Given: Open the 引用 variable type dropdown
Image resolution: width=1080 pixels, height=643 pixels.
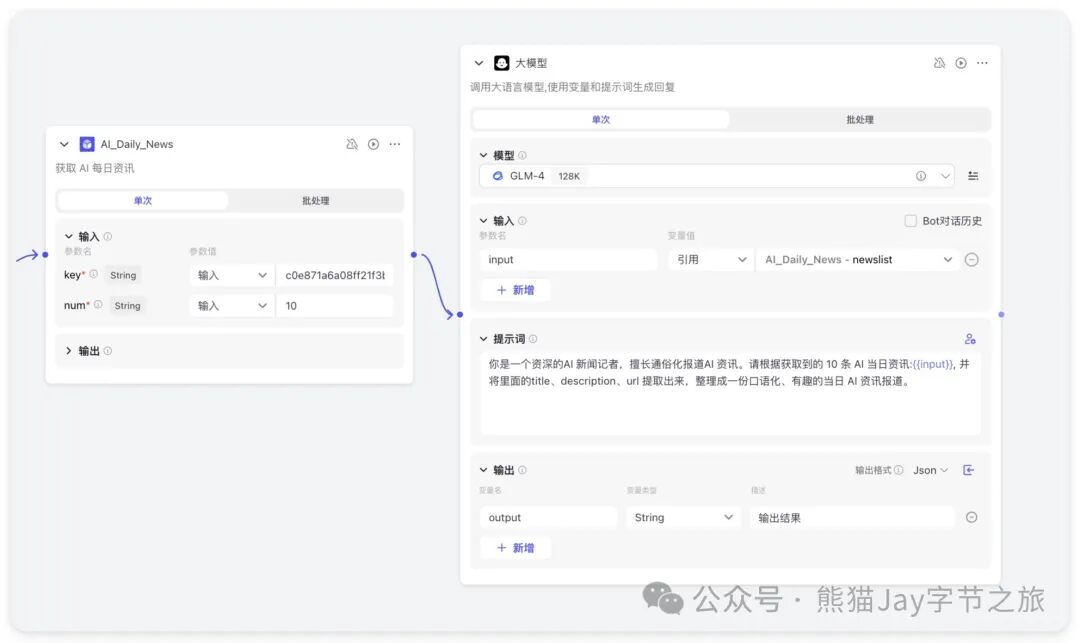Looking at the screenshot, I should pos(711,260).
